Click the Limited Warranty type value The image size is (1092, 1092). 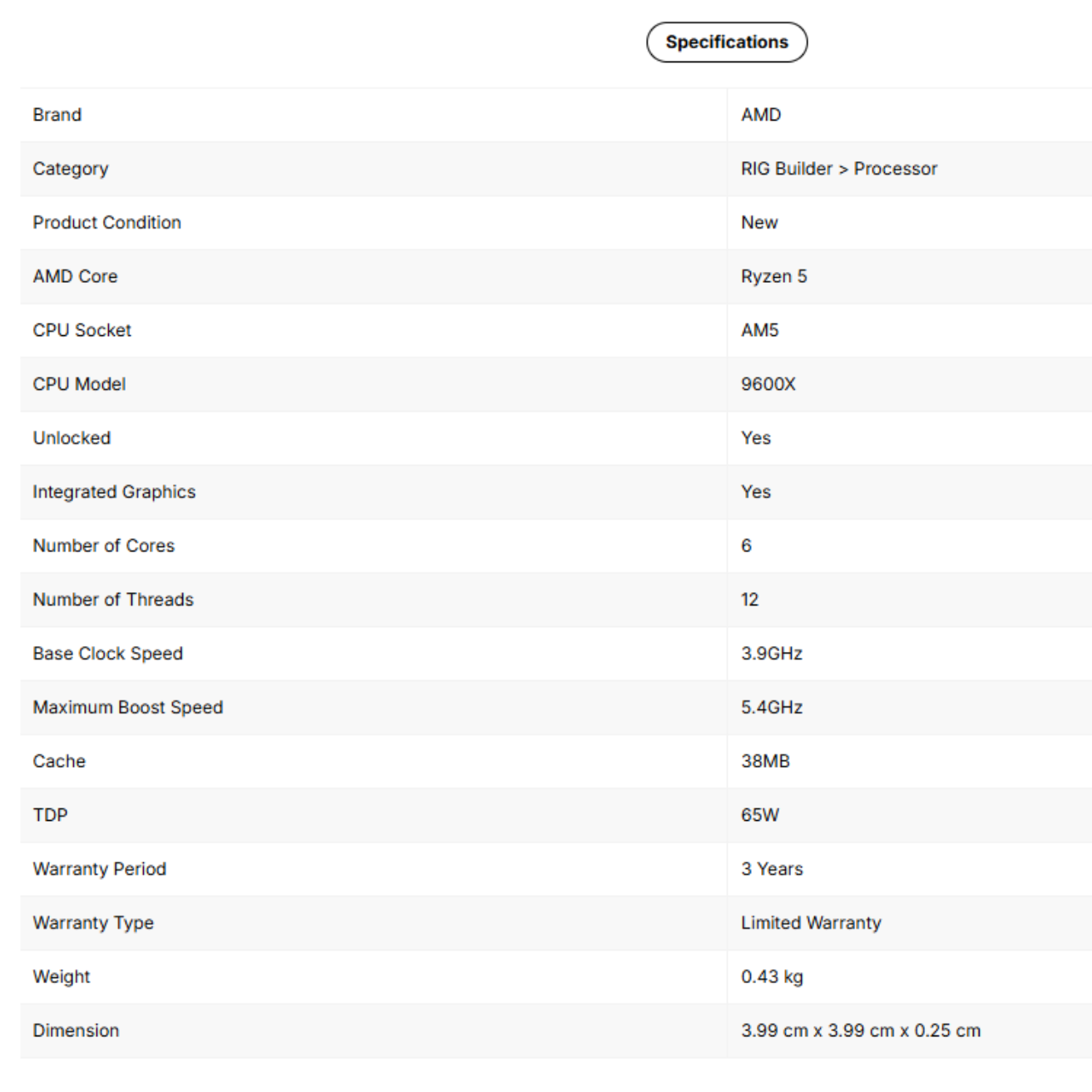point(811,923)
